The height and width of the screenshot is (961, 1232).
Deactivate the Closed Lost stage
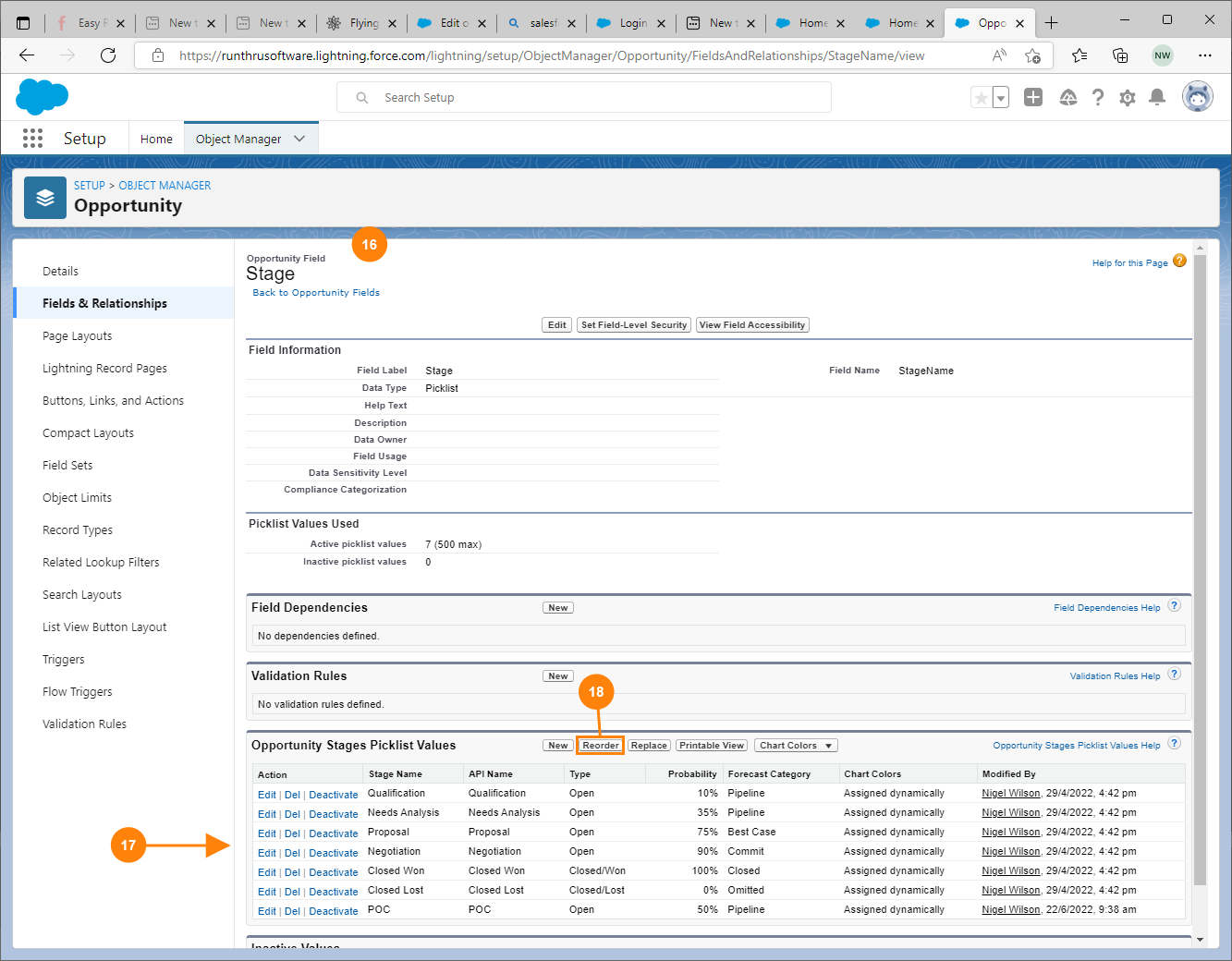click(x=333, y=892)
